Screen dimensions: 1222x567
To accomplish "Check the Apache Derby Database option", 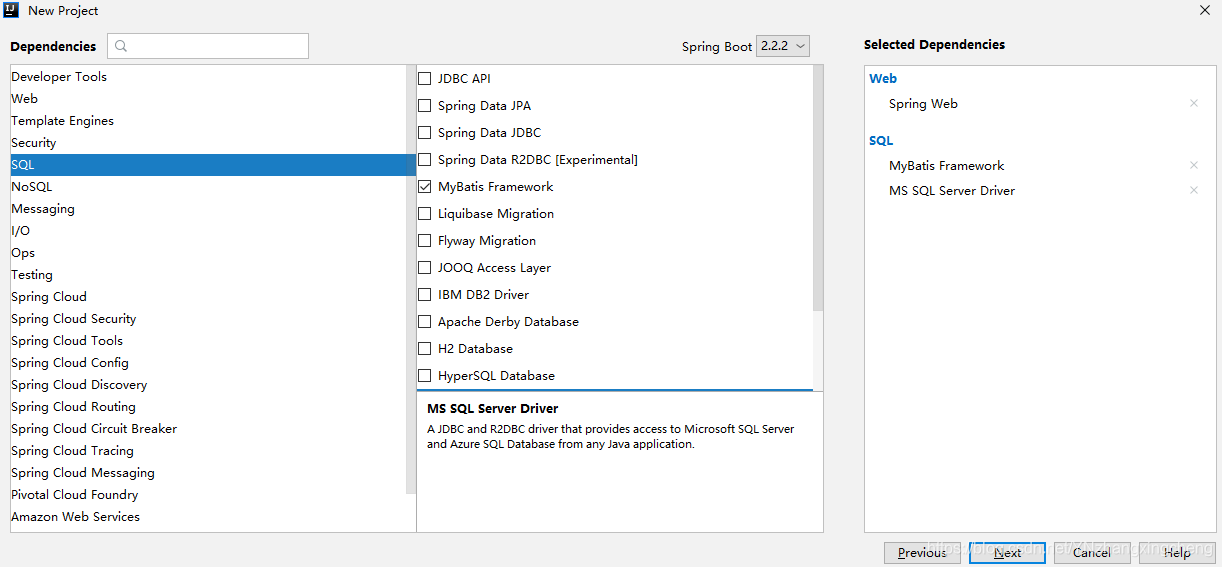I will pos(425,321).
